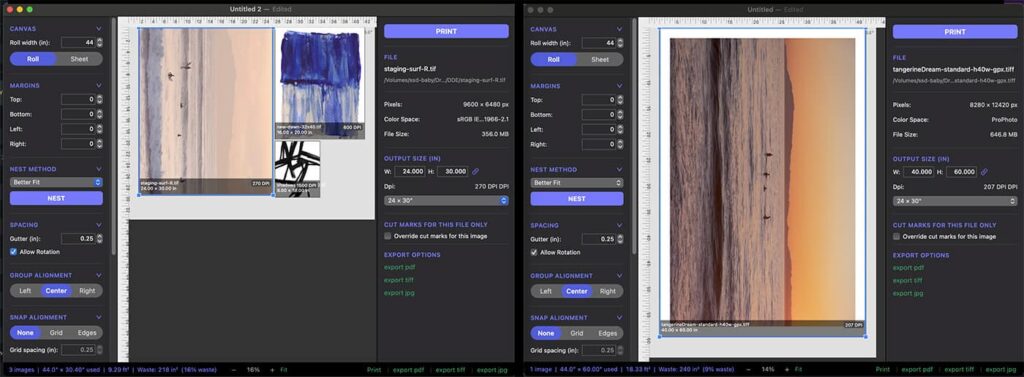Image resolution: width=1024 pixels, height=377 pixels.
Task: Zoom in with plus icon in Untitled 2 window
Action: 272,370
